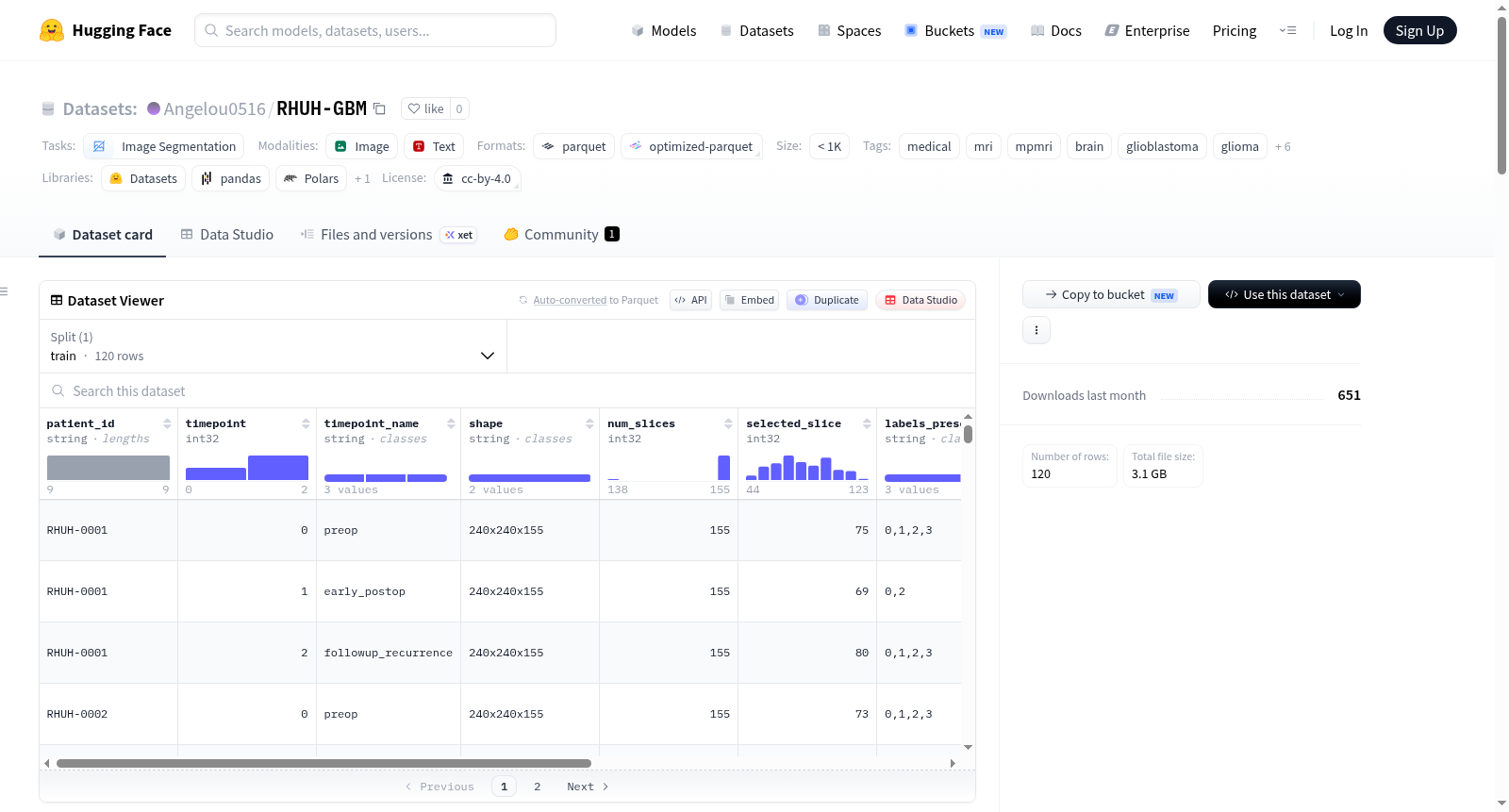The image size is (1509, 812).
Task: Click the heart like button
Action: (425, 108)
